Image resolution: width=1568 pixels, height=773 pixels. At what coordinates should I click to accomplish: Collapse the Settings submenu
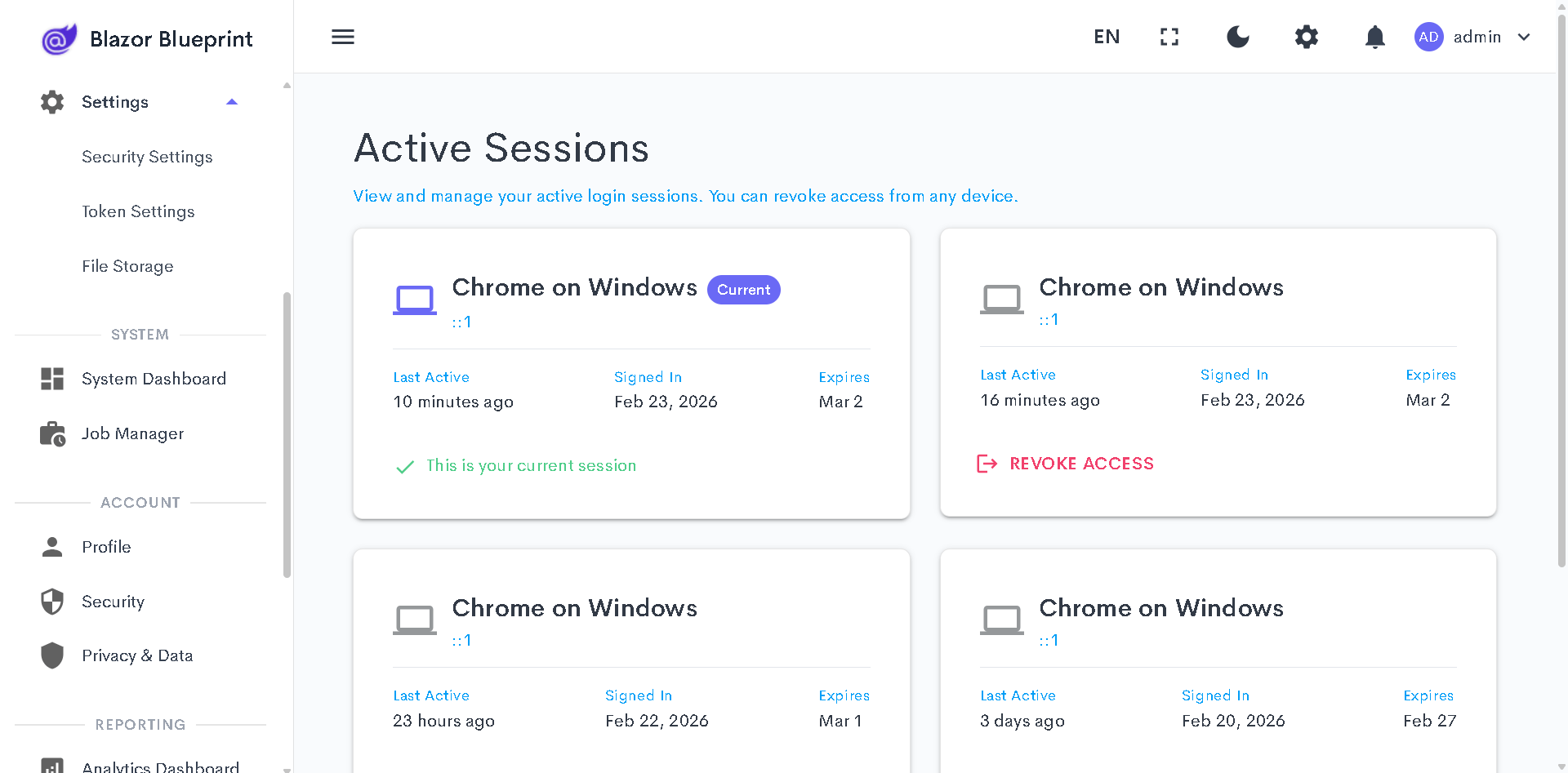pyautogui.click(x=232, y=101)
